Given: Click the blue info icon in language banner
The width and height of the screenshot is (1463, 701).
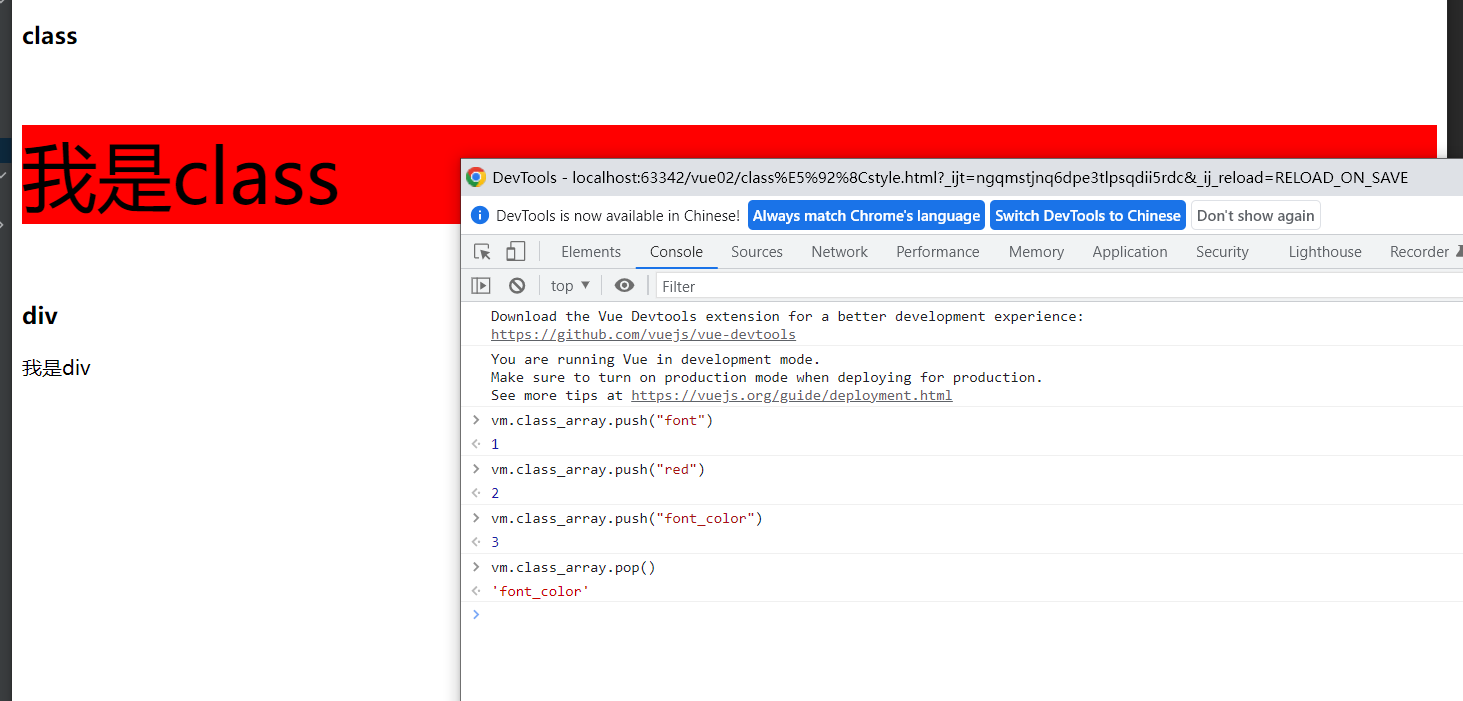Looking at the screenshot, I should click(x=479, y=216).
